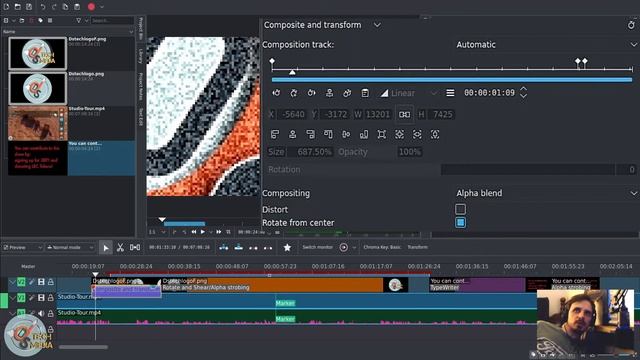Uncheck the Rotate from center checkbox

coord(460,223)
